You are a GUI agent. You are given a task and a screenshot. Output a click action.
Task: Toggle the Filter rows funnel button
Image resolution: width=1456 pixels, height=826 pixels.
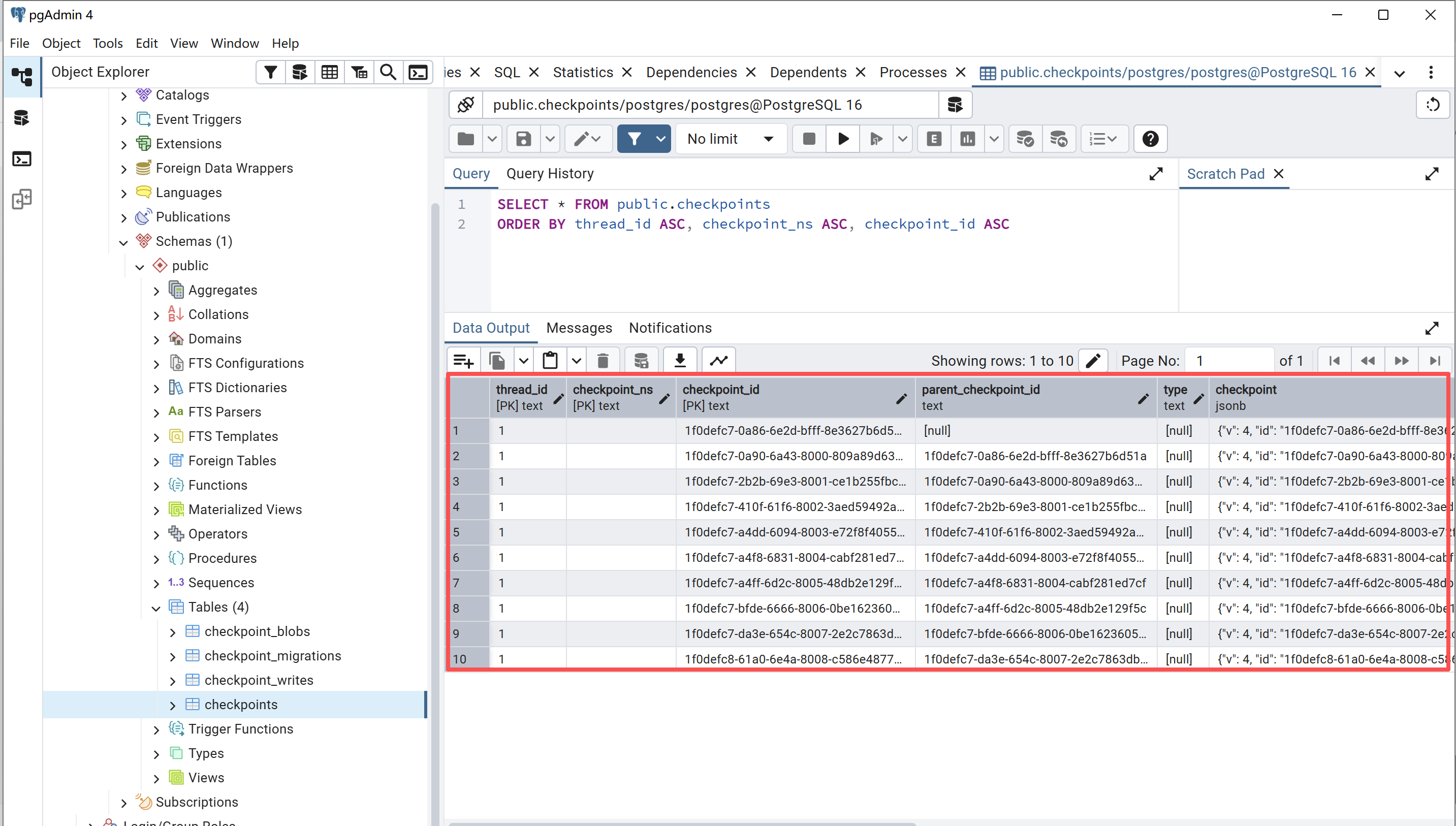point(634,139)
